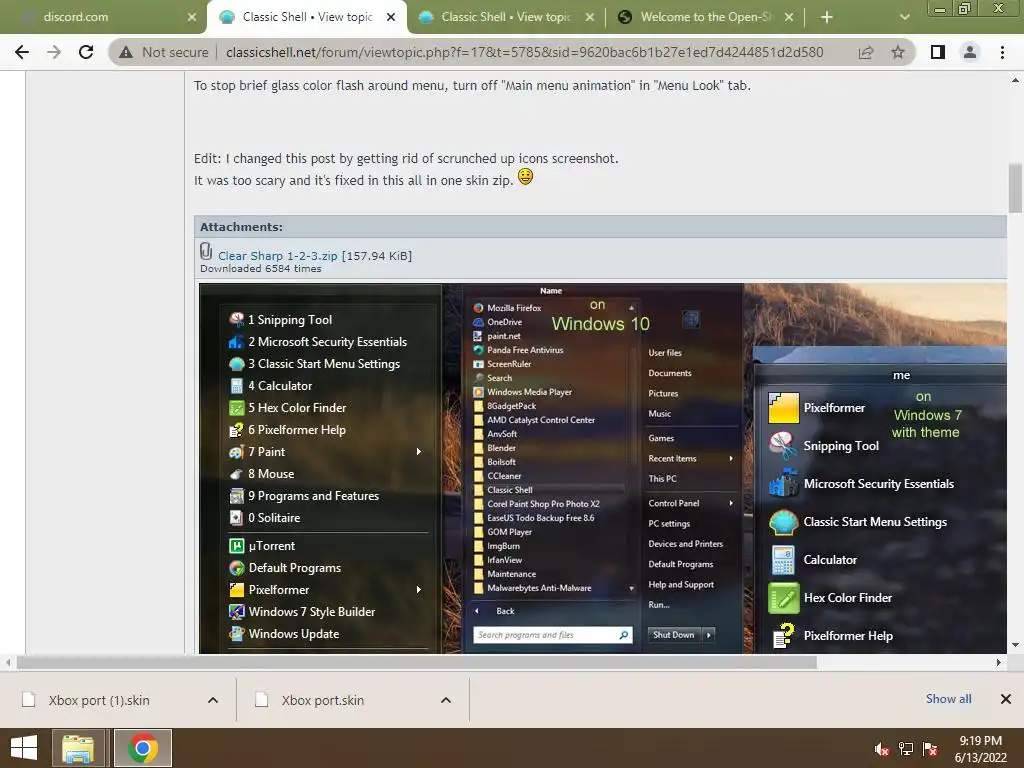Expand options for Xbox port (1).skin
1024x768 pixels.
213,700
